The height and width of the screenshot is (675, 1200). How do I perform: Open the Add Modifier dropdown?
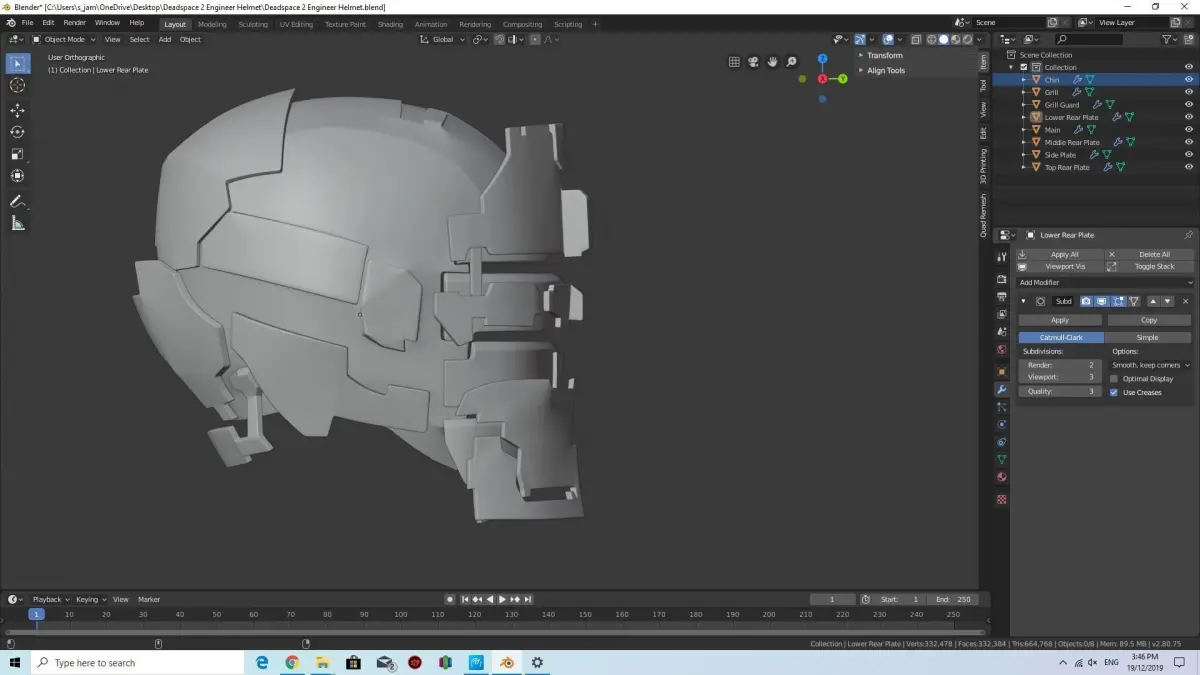(x=1104, y=283)
